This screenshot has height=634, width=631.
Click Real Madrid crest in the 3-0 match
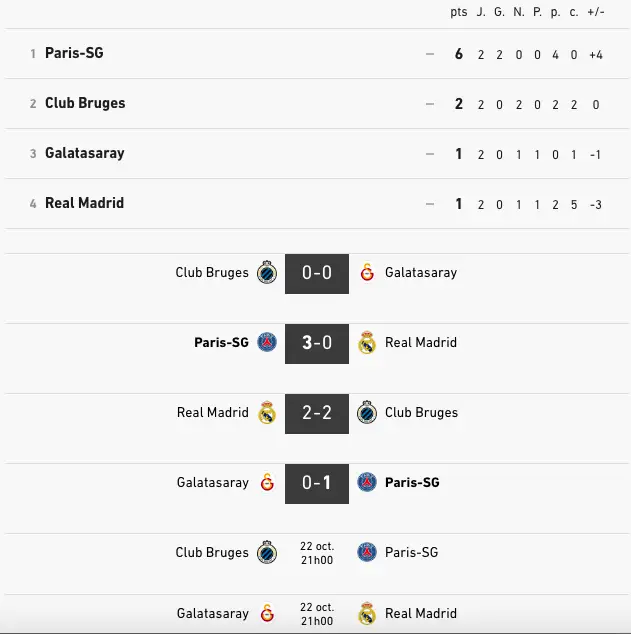pos(367,342)
